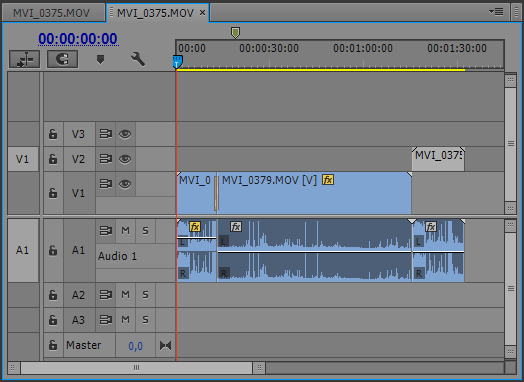The height and width of the screenshot is (382, 524).
Task: Click the 00:00:00:00 playhead timecode
Action: tap(78, 39)
